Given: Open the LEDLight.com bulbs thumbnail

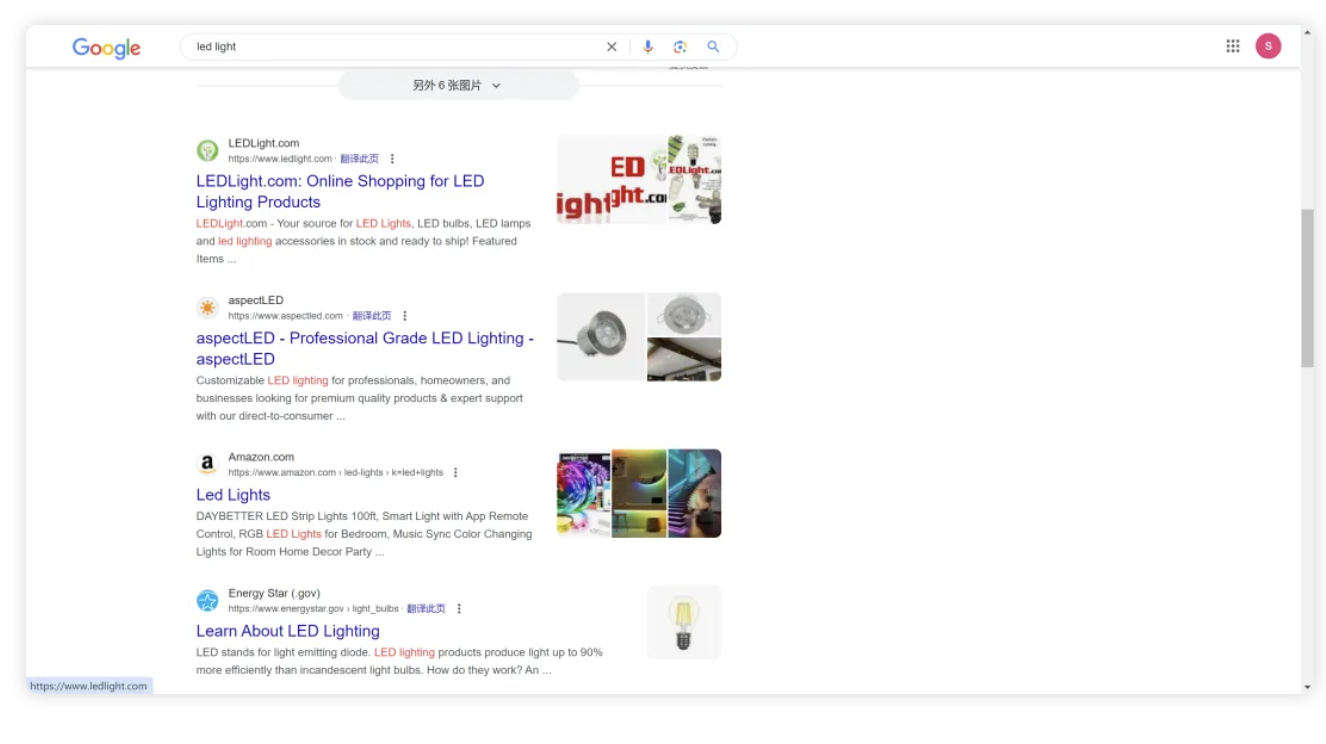Looking at the screenshot, I should (695, 180).
